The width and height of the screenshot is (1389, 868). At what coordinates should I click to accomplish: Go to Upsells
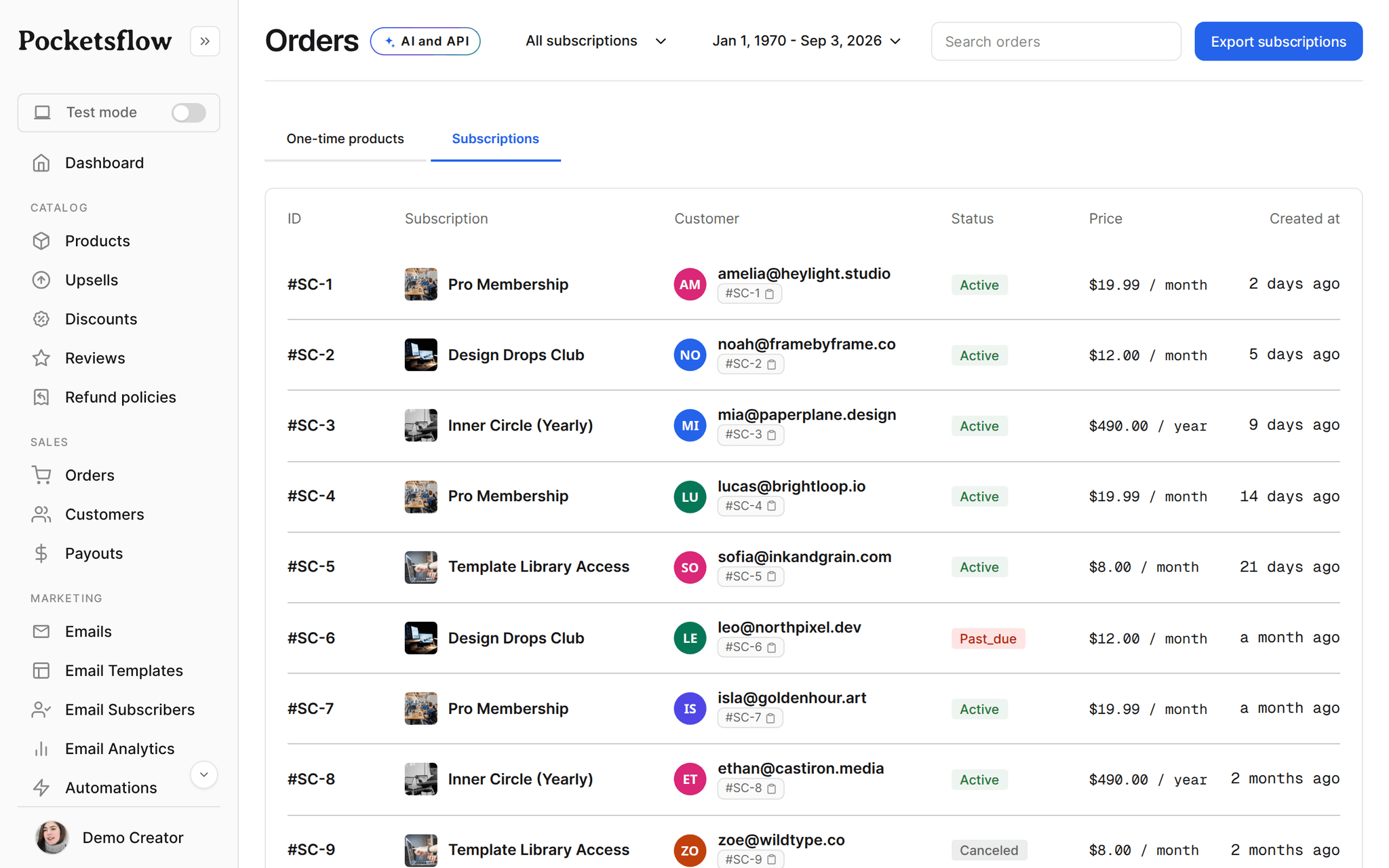92,280
